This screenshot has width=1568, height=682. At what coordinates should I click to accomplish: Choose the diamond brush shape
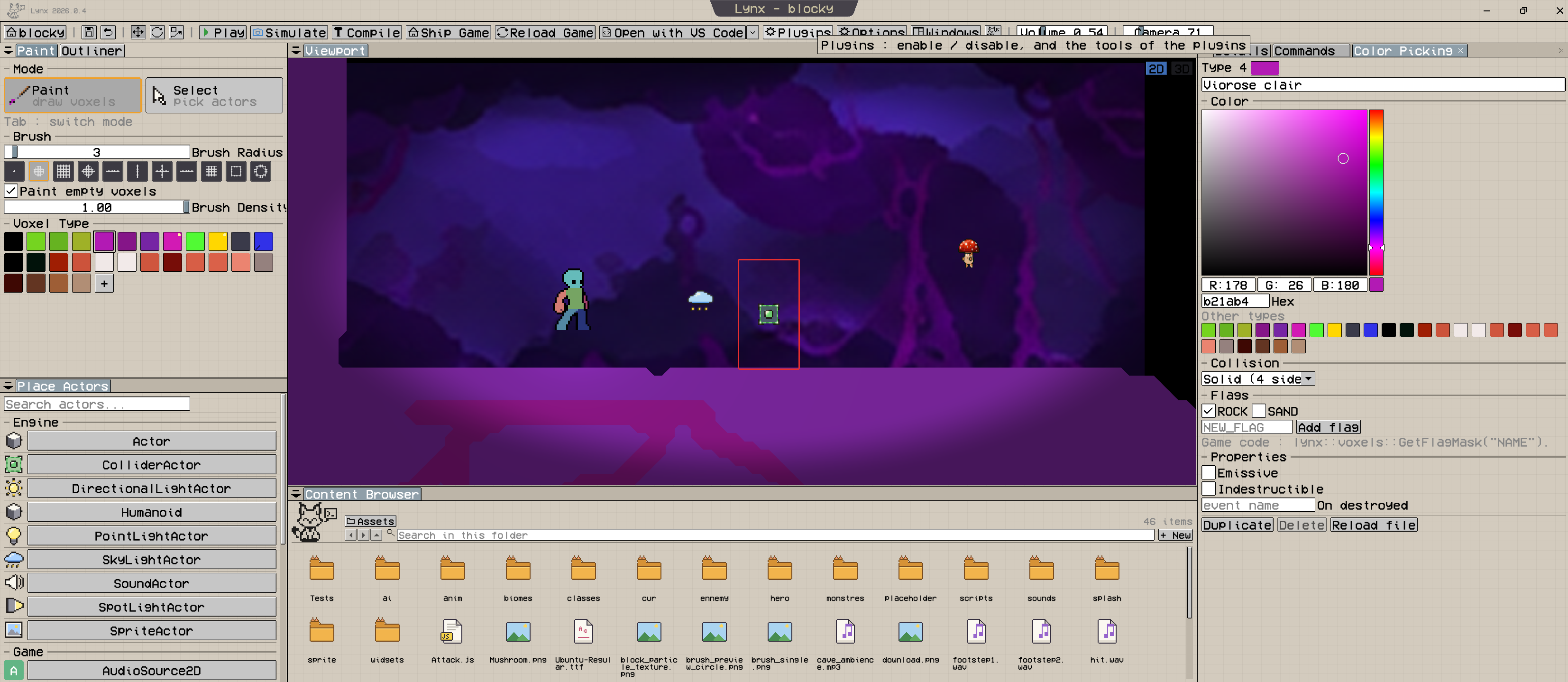coord(88,172)
